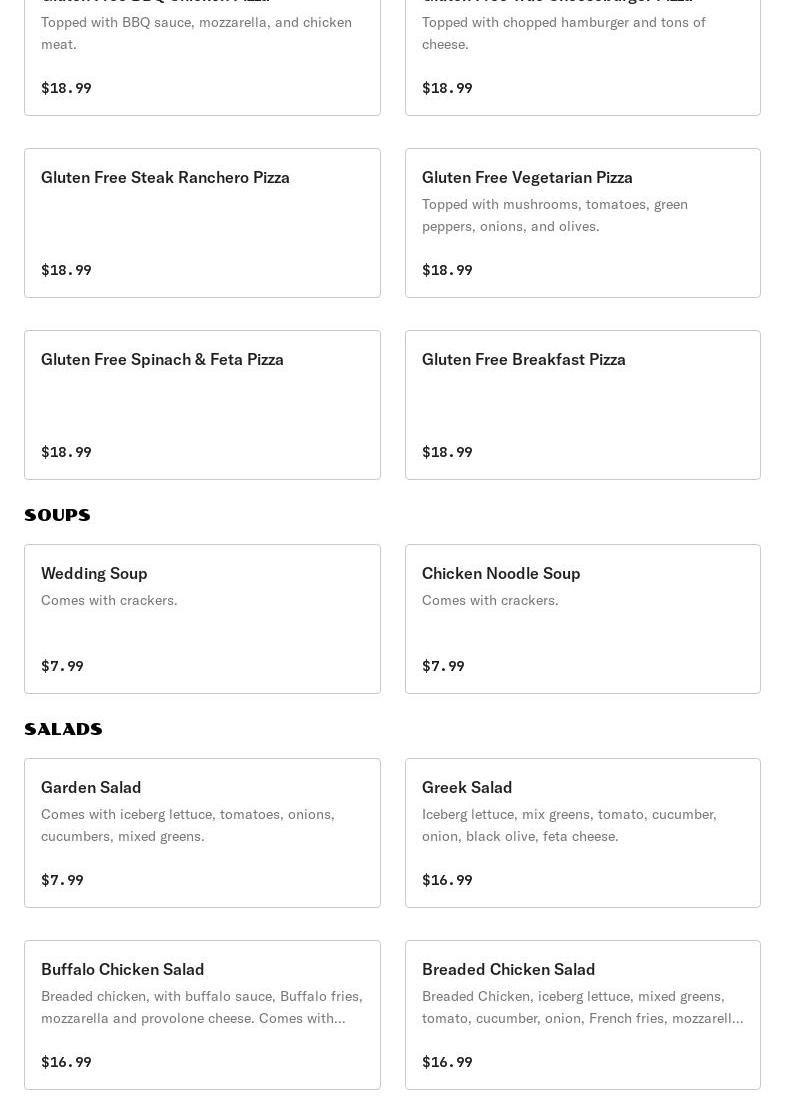The image size is (785, 1105).
Task: Click the Garden Salad ingredients description
Action: (187, 825)
